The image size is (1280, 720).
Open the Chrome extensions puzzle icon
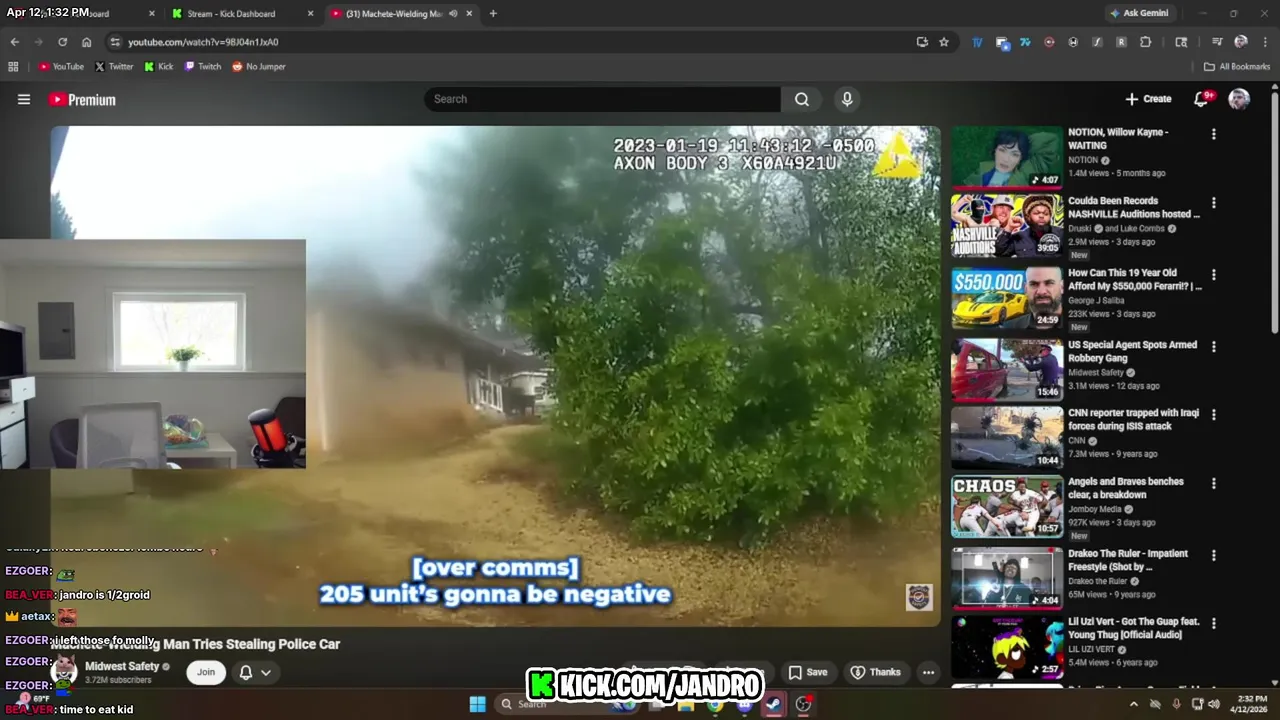[x=1146, y=42]
